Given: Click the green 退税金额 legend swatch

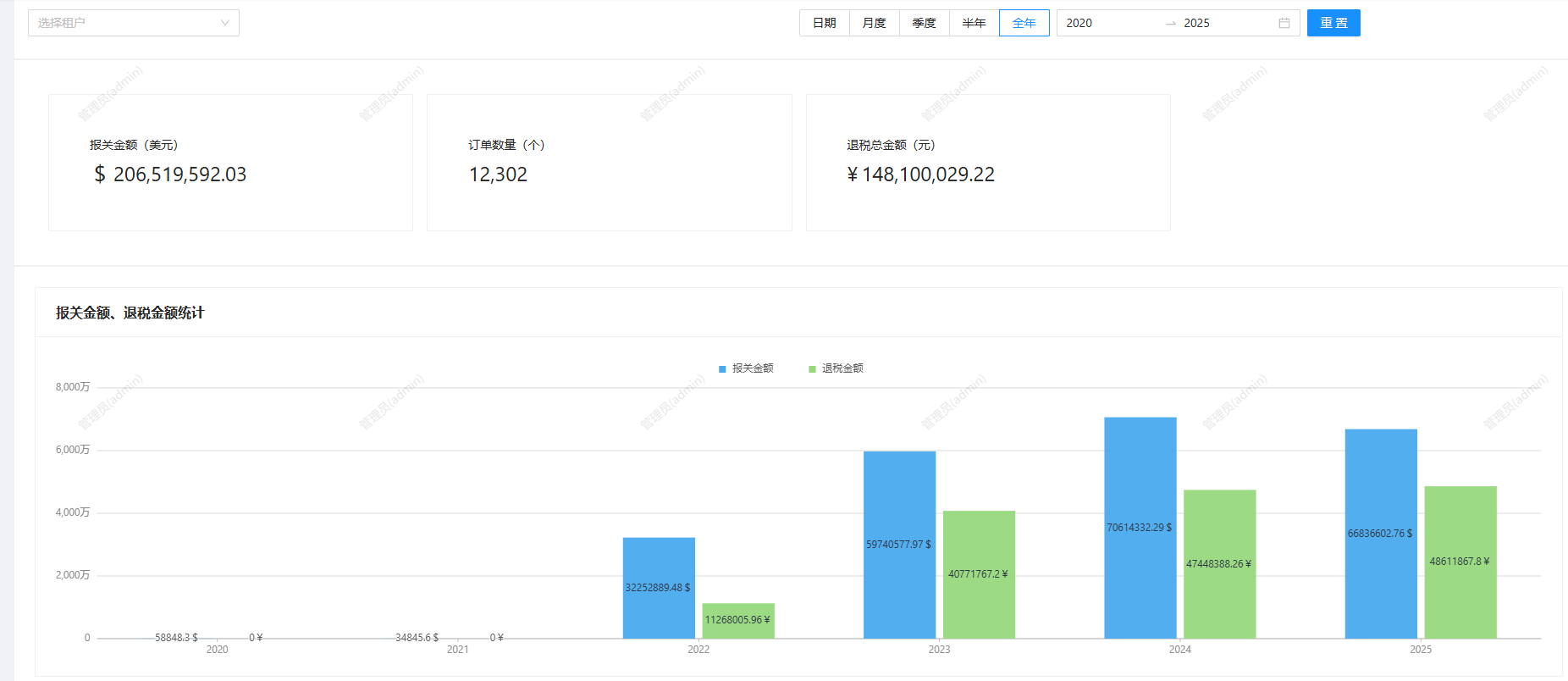Looking at the screenshot, I should pos(812,369).
